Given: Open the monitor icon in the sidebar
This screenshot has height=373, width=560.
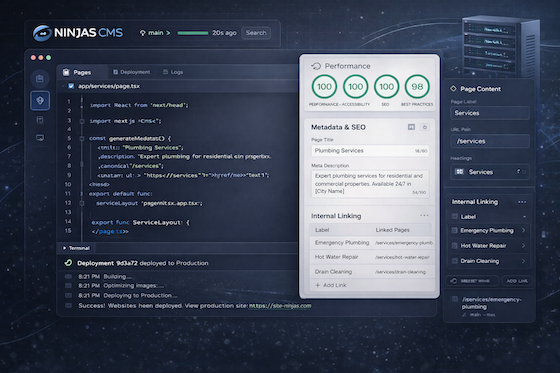Looking at the screenshot, I should click(40, 138).
